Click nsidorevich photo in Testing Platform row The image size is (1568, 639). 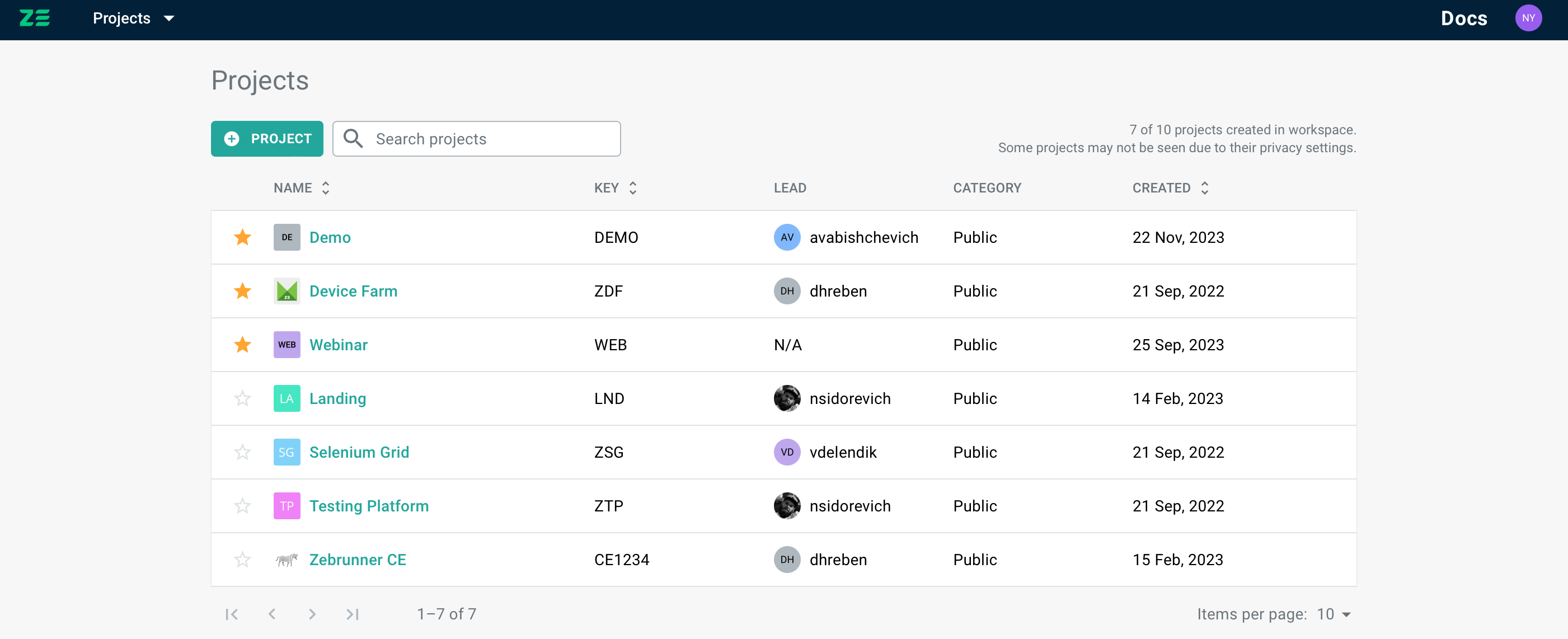click(x=786, y=506)
